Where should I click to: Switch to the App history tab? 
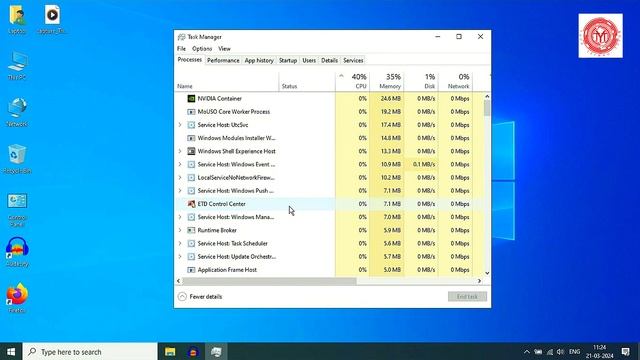click(x=259, y=60)
